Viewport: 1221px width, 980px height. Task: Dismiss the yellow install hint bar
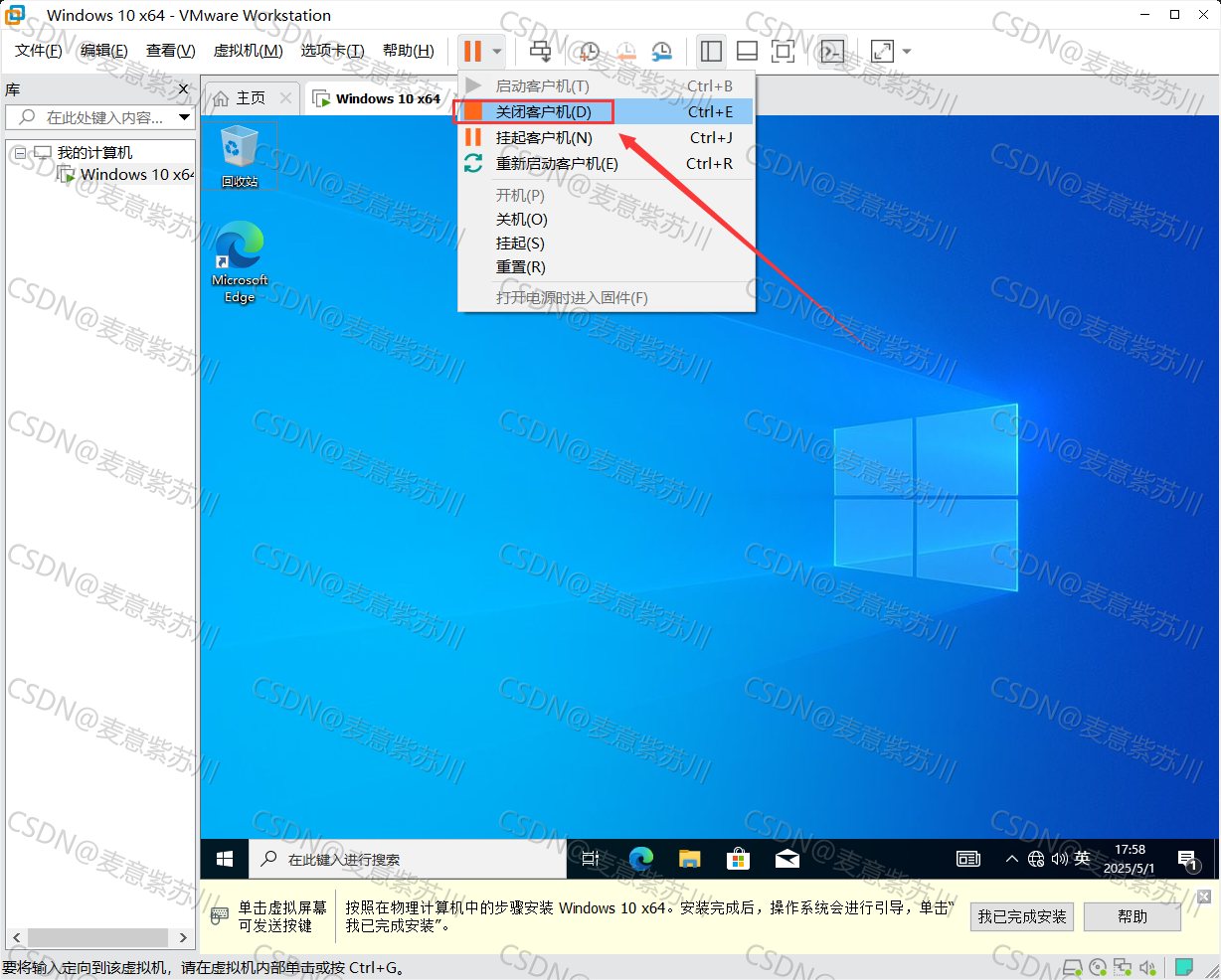click(x=1204, y=897)
